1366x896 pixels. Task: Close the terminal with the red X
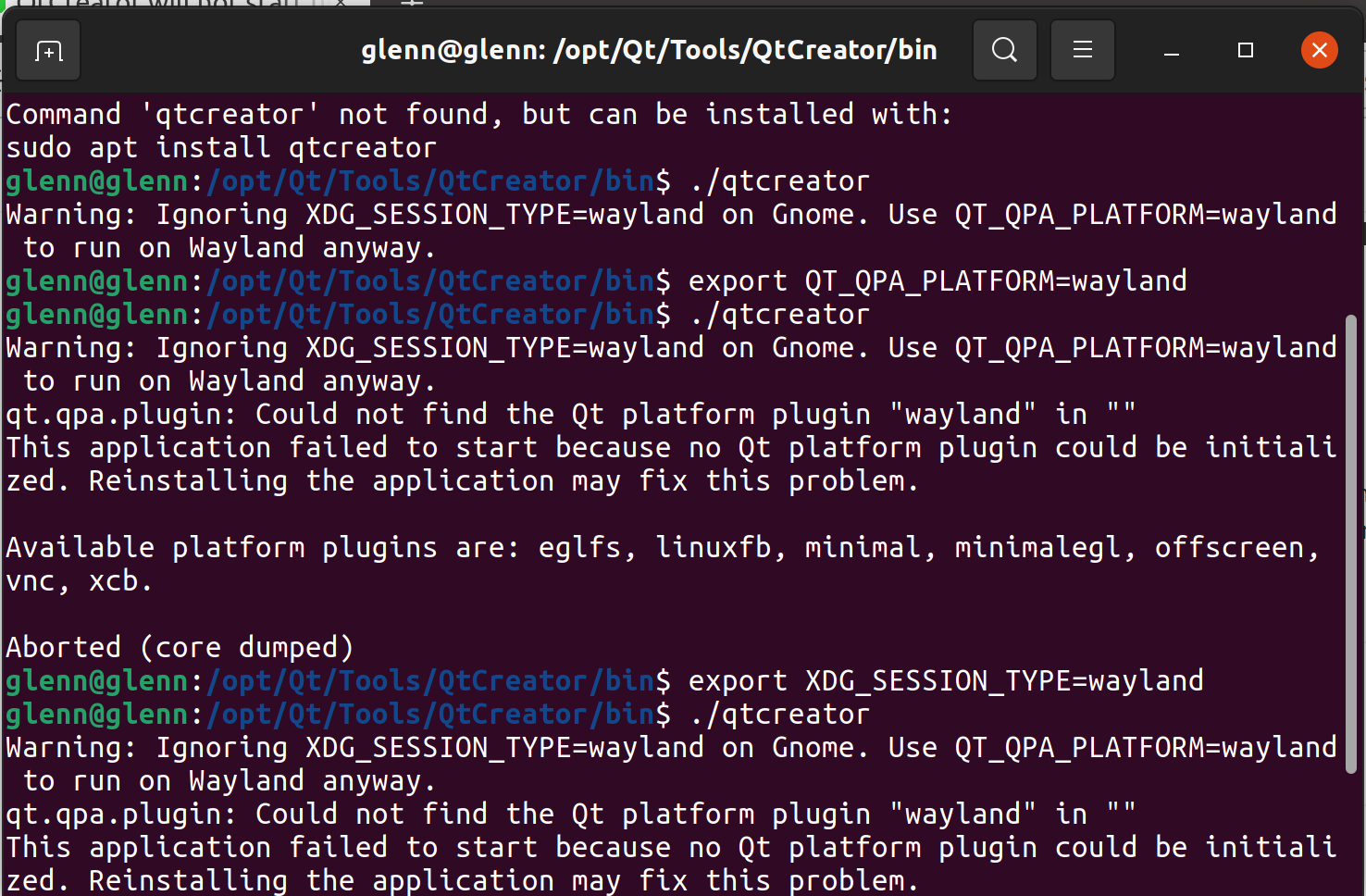pyautogui.click(x=1319, y=50)
